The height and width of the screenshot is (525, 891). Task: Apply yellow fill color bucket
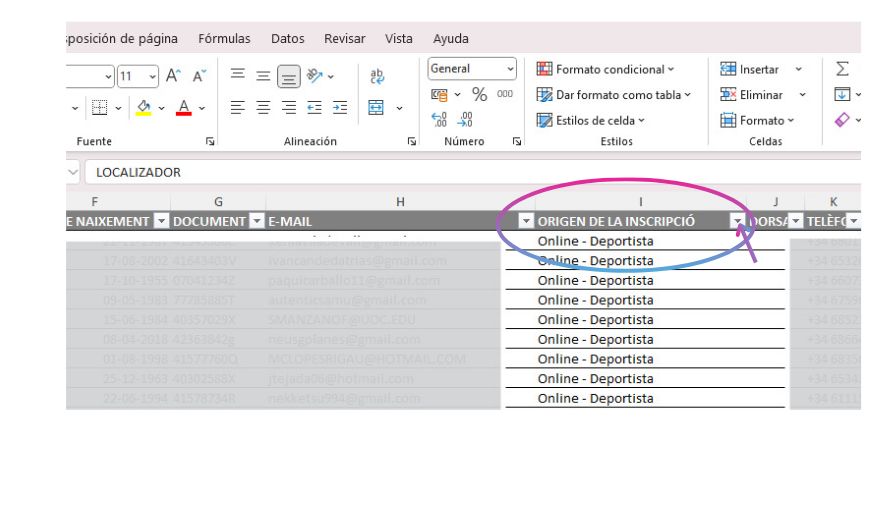[x=143, y=107]
